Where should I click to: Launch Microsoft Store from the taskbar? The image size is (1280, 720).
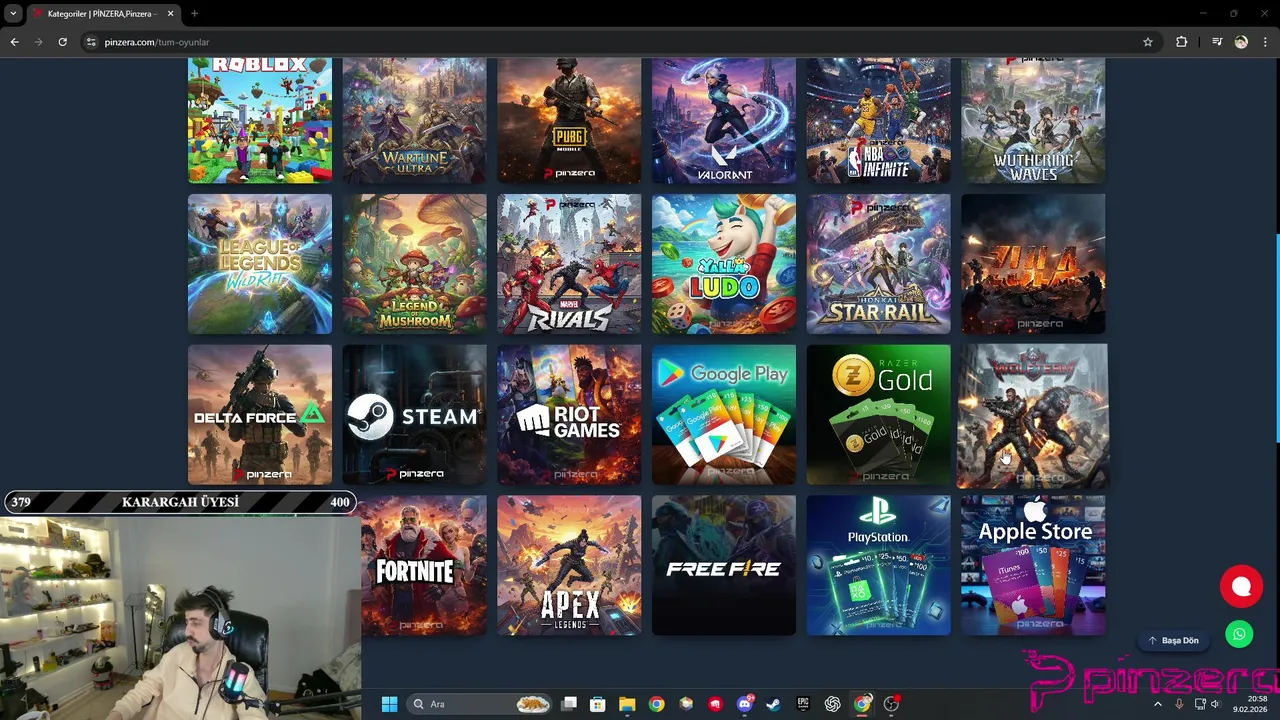pyautogui.click(x=598, y=704)
